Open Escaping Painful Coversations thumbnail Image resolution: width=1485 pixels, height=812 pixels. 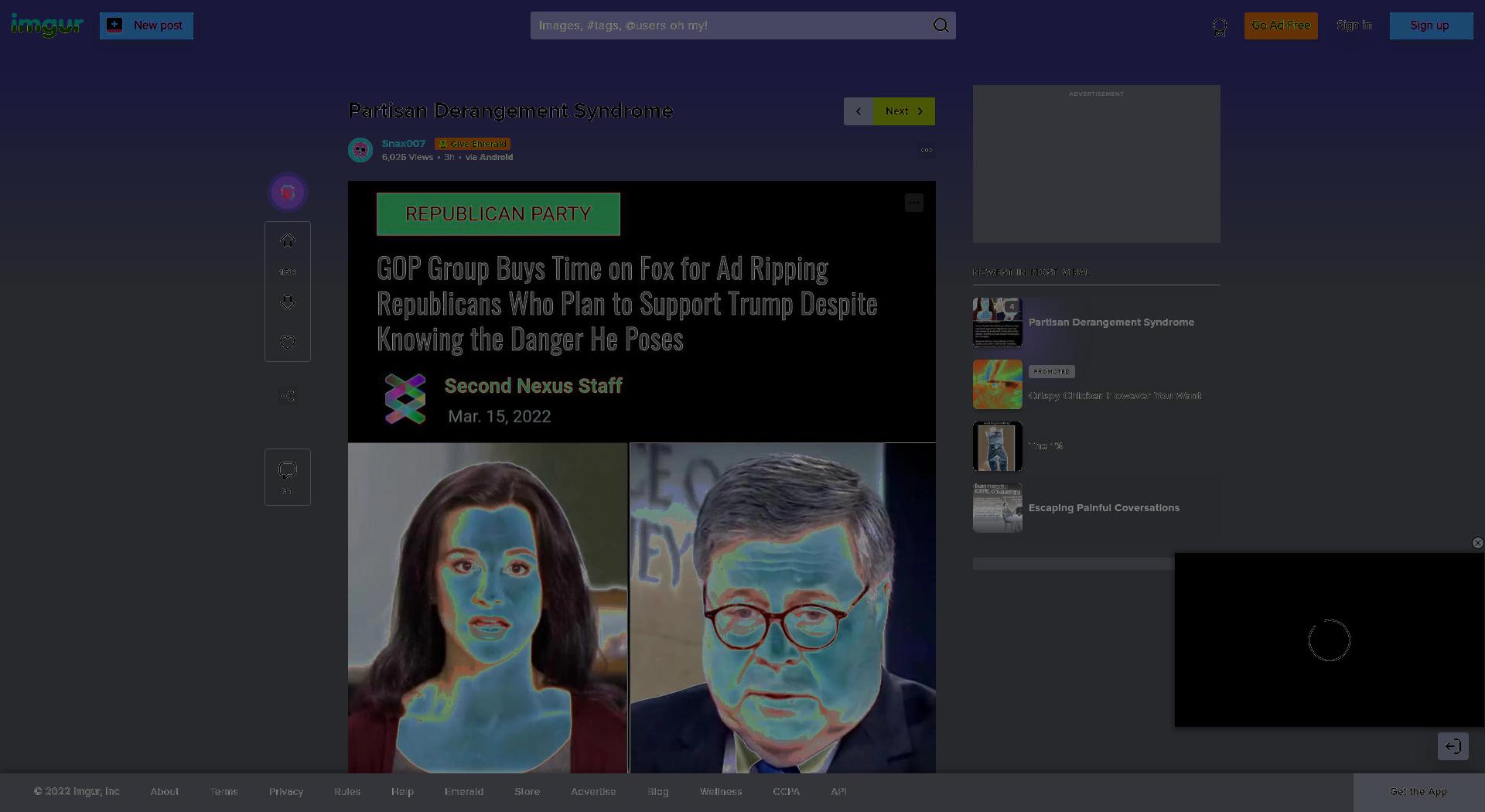point(998,508)
